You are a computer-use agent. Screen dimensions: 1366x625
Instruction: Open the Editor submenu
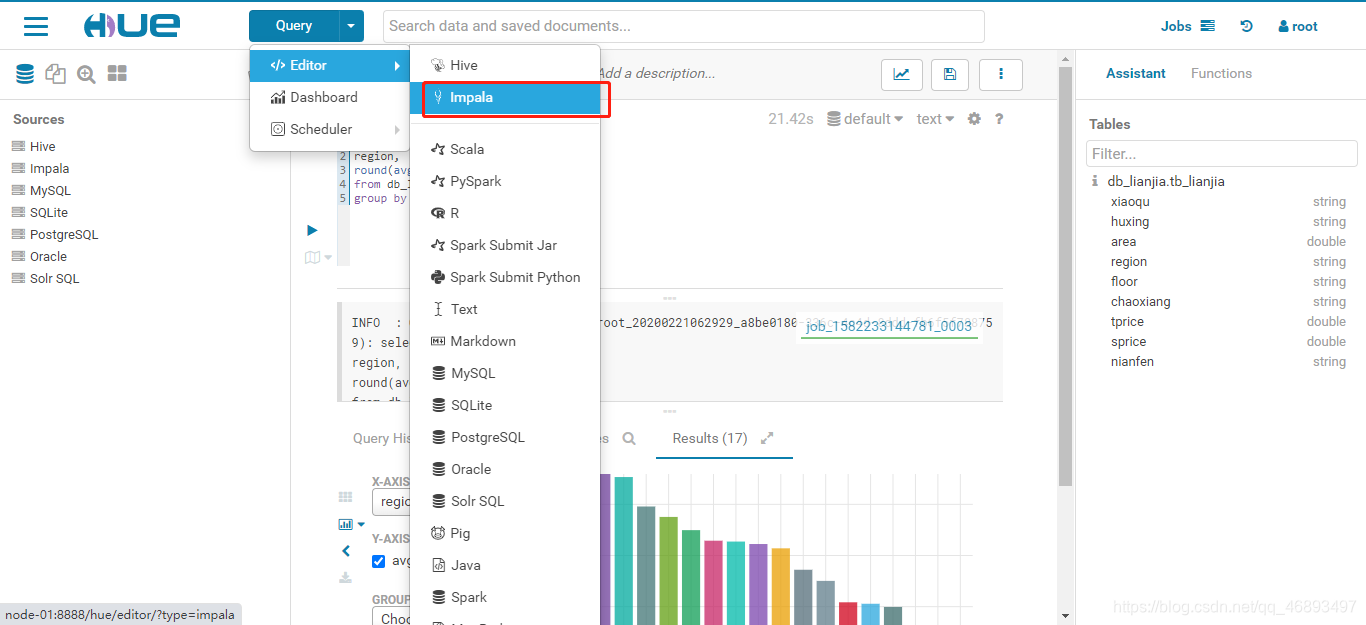tap(330, 65)
